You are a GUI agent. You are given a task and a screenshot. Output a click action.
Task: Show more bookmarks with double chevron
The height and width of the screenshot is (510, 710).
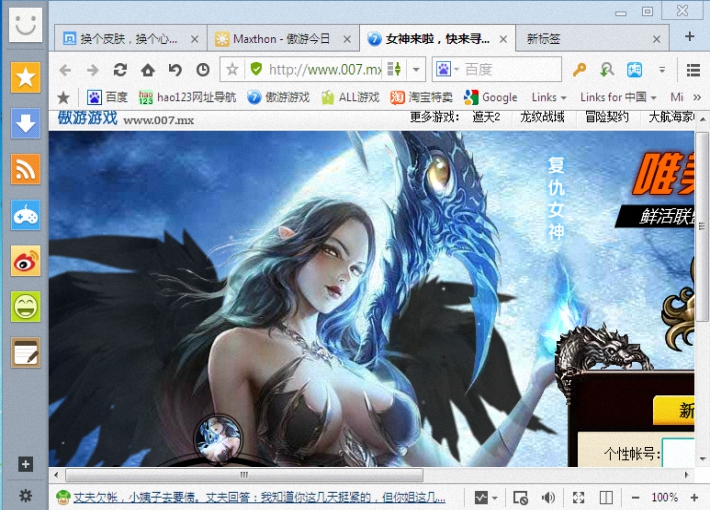pyautogui.click(x=697, y=97)
